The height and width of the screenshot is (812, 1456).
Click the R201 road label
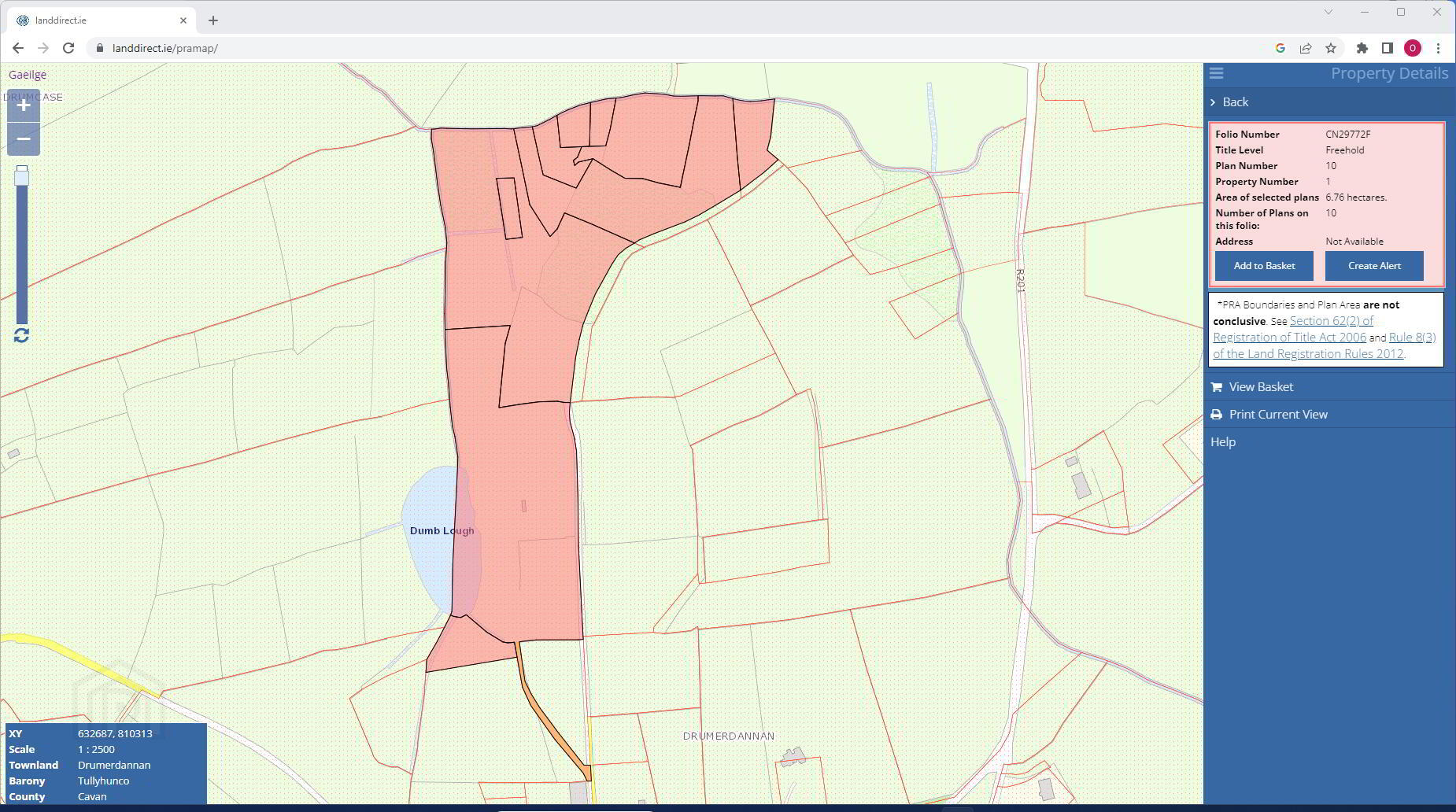tap(1020, 281)
